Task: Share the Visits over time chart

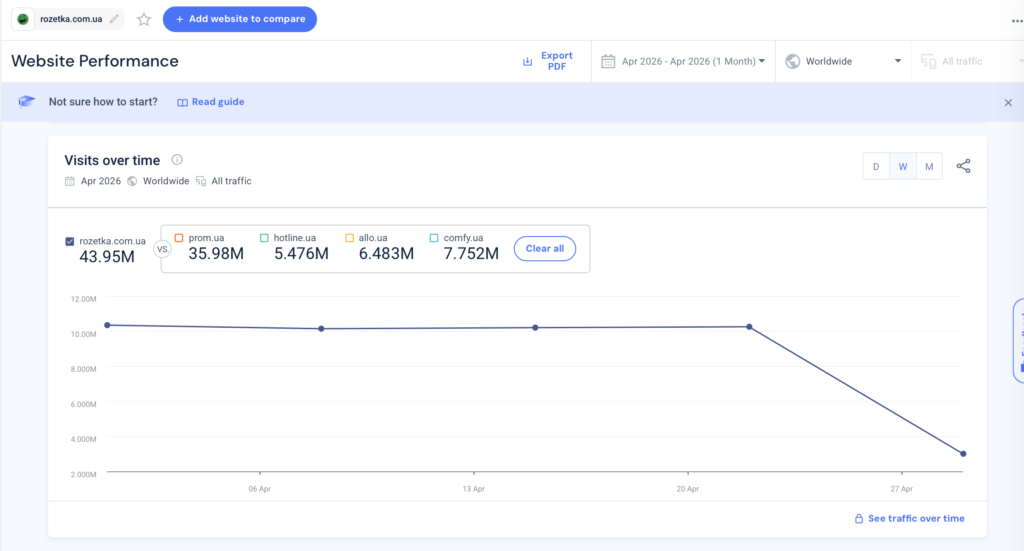Action: point(963,166)
